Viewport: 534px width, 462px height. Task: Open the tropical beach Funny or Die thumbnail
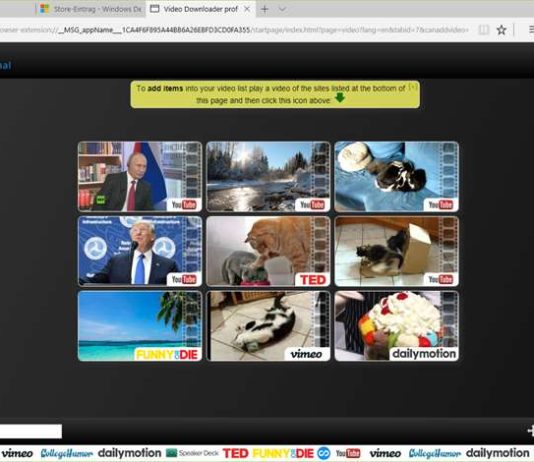[x=140, y=326]
